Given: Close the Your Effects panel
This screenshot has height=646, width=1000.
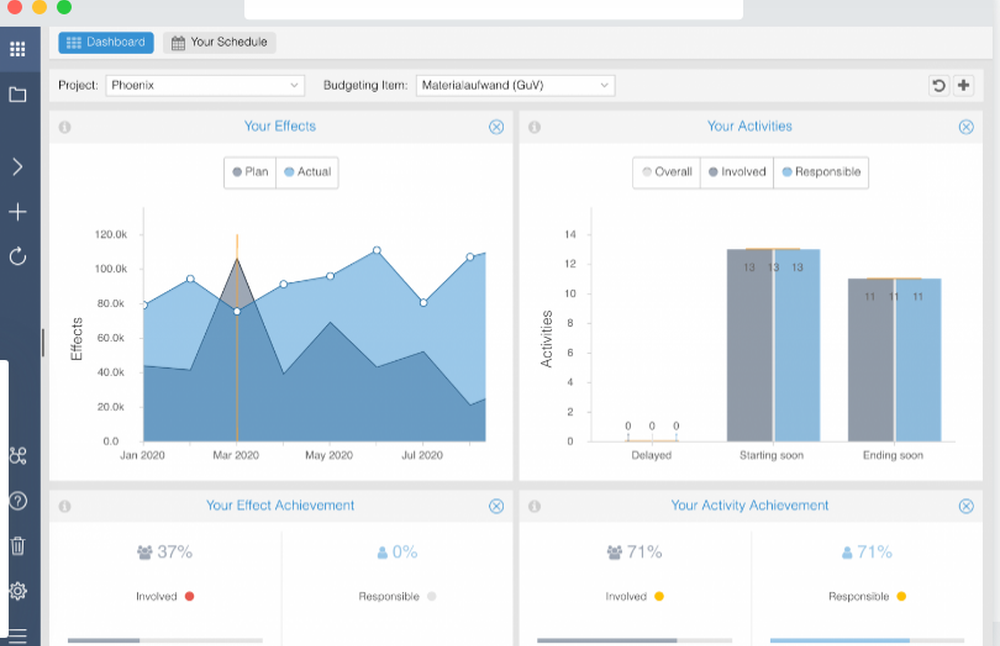Looking at the screenshot, I should pos(496,127).
